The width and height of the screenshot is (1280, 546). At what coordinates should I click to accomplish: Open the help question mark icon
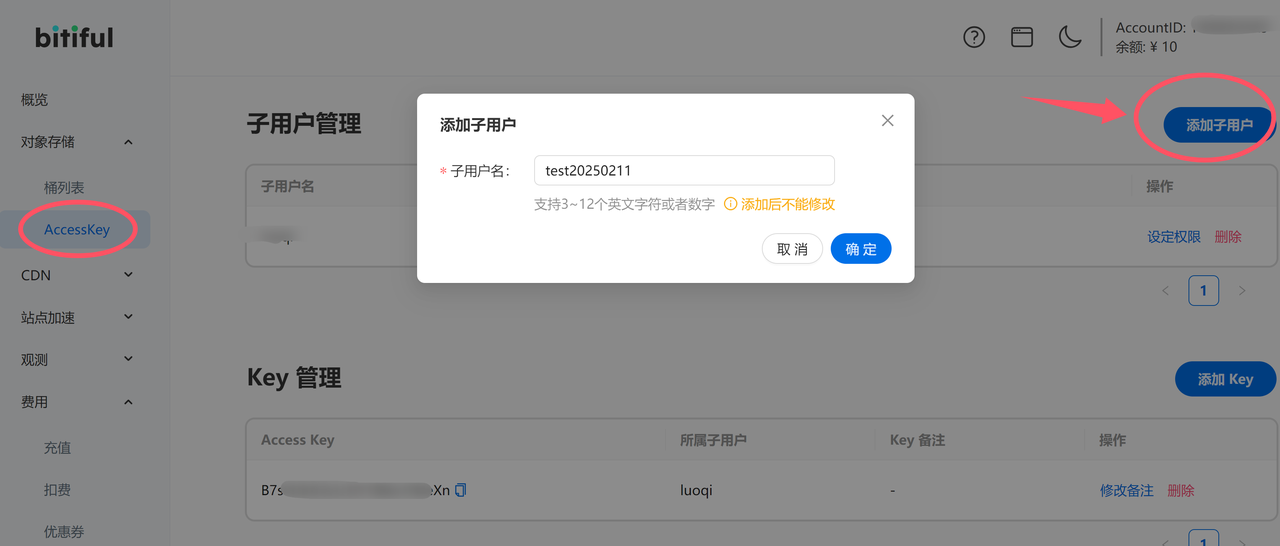click(974, 37)
